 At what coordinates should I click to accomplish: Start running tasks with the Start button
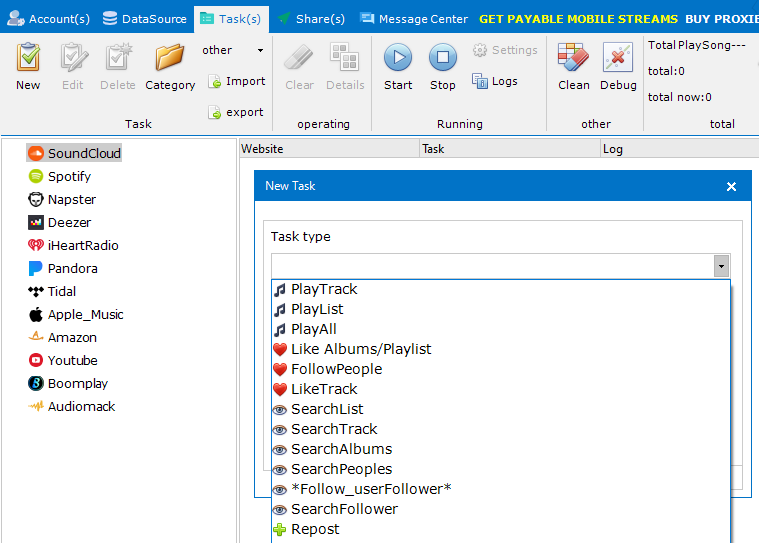point(398,58)
